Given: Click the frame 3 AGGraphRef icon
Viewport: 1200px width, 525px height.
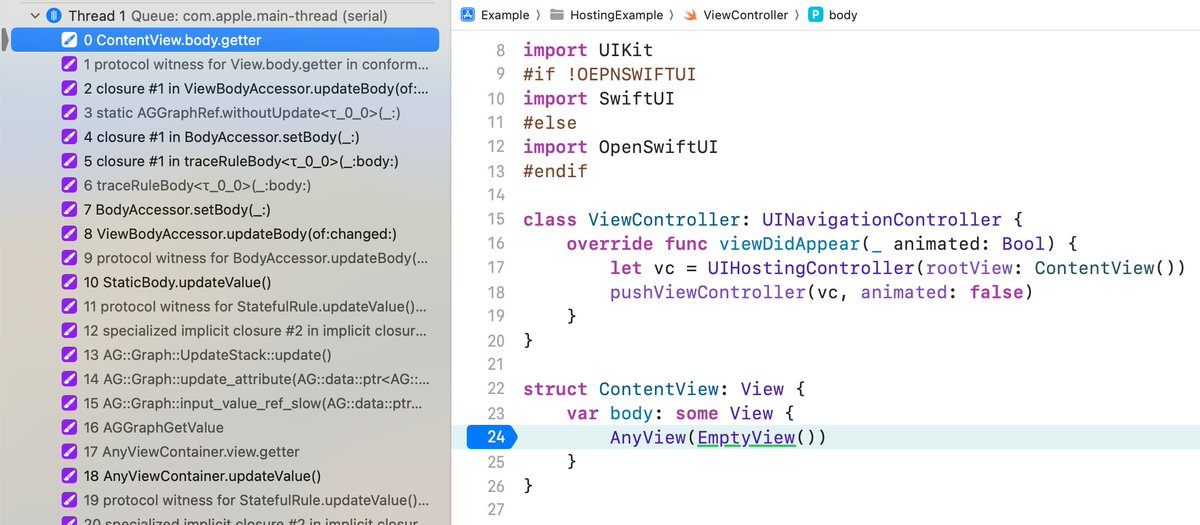Looking at the screenshot, I should click(x=70, y=113).
